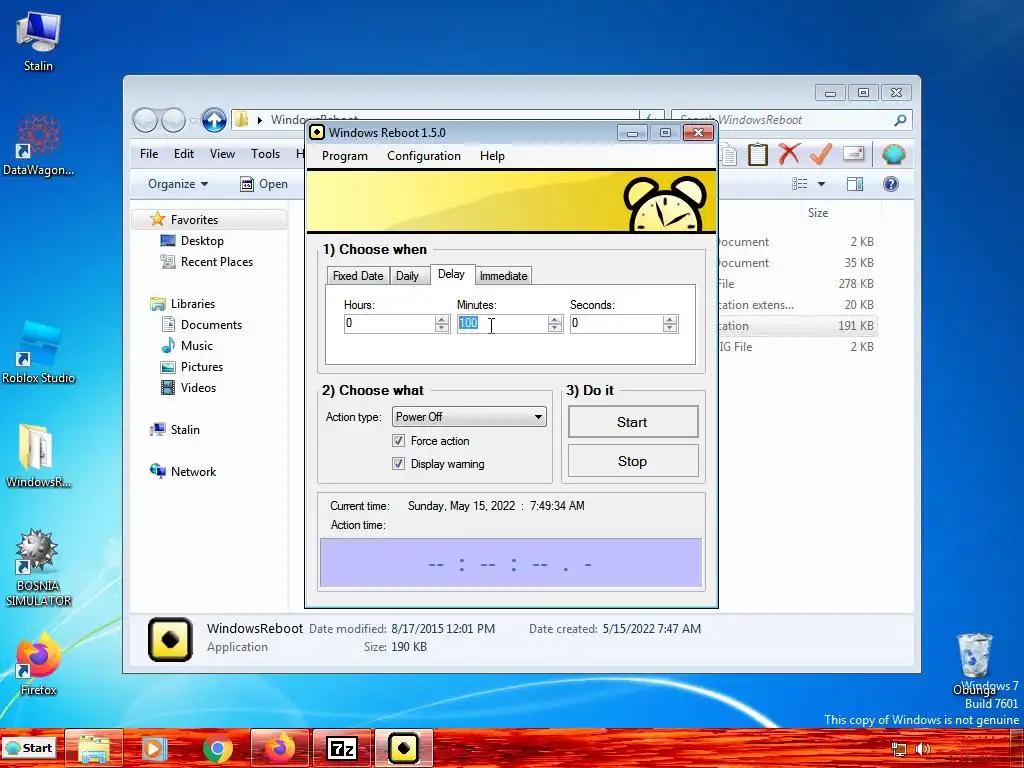Click the Hours spinner arrows
1024x768 pixels.
[x=442, y=324]
